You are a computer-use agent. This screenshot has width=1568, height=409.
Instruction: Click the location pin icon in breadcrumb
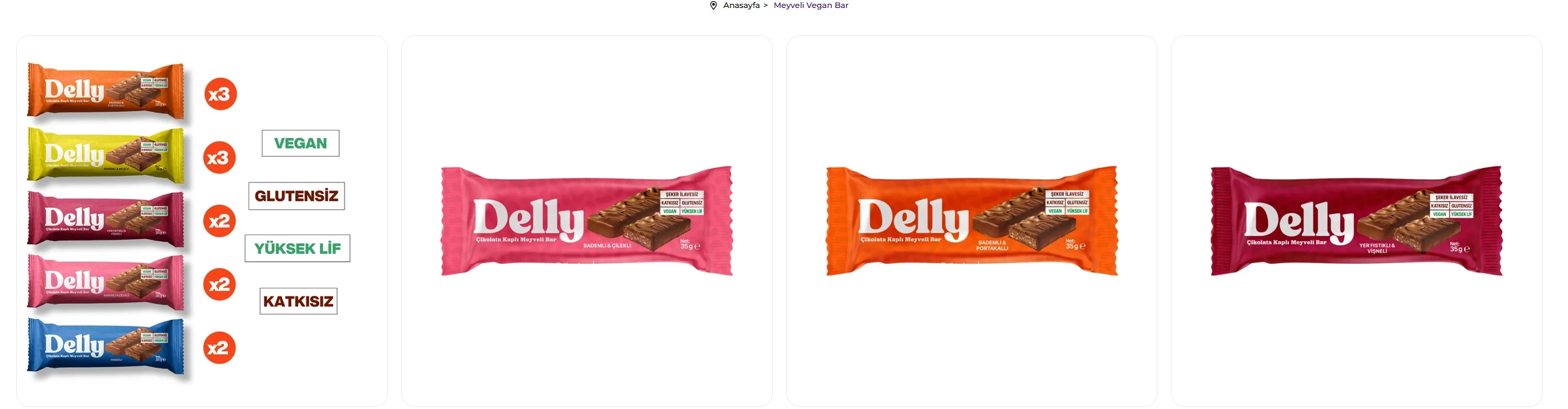713,5
